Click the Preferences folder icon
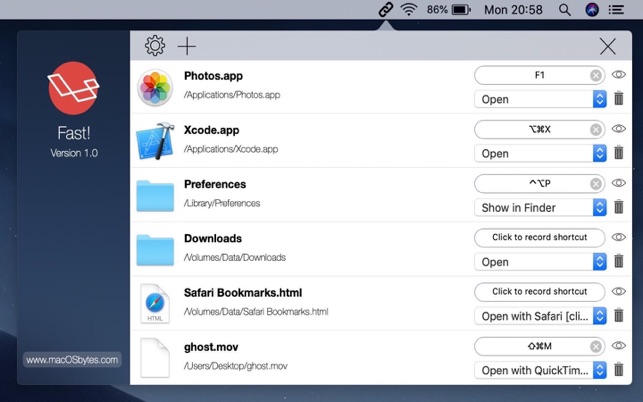643x402 pixels. pyautogui.click(x=155, y=196)
